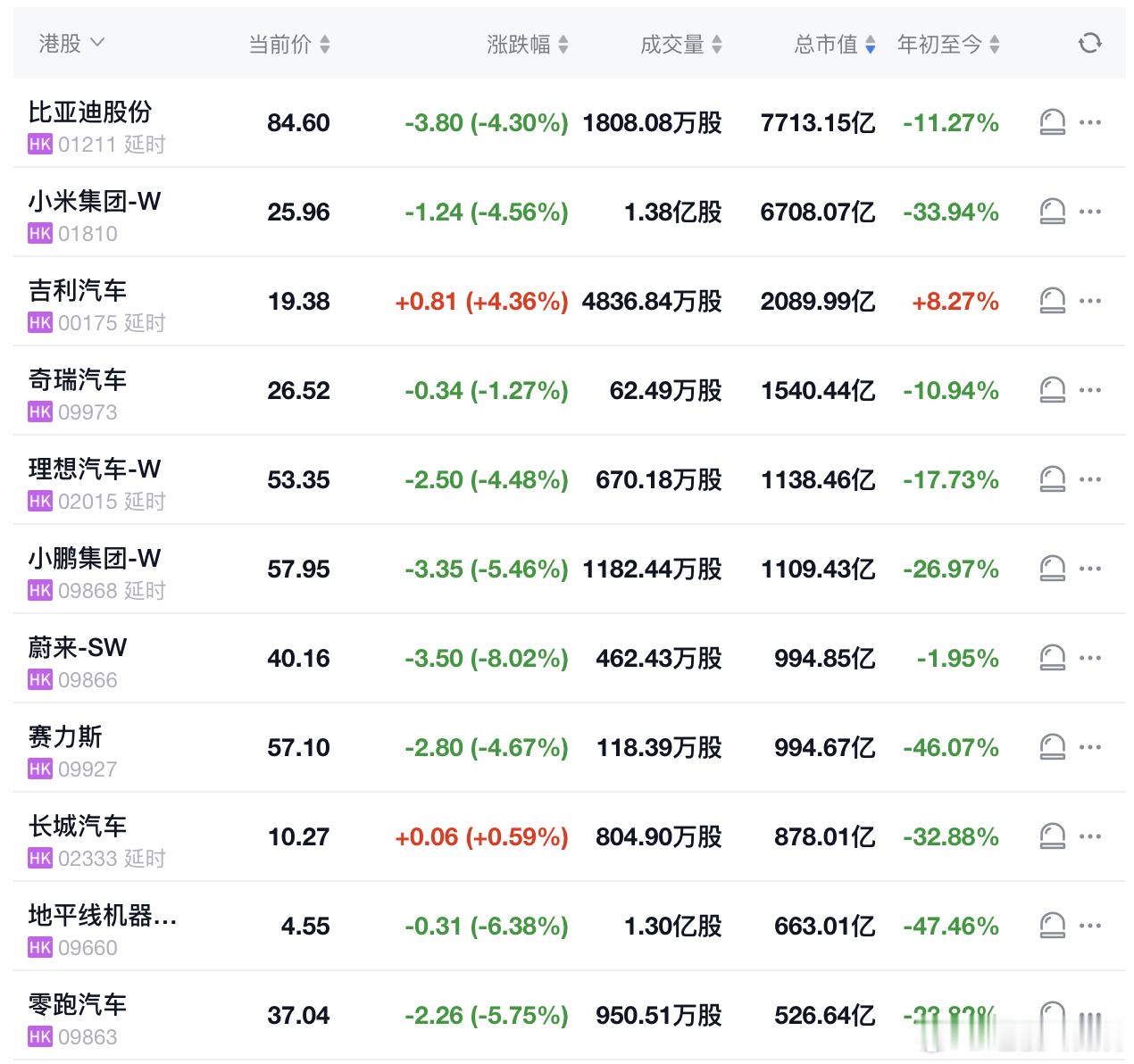
Task: Open more options for 小米集团-W
Action: click(1090, 212)
